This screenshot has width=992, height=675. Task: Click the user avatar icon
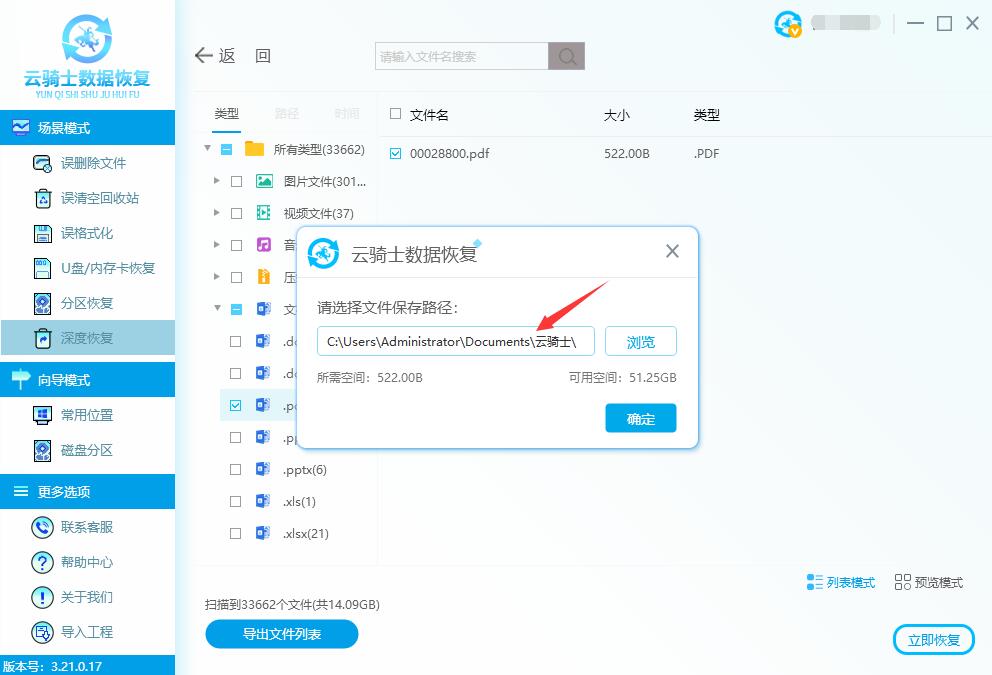tap(788, 24)
